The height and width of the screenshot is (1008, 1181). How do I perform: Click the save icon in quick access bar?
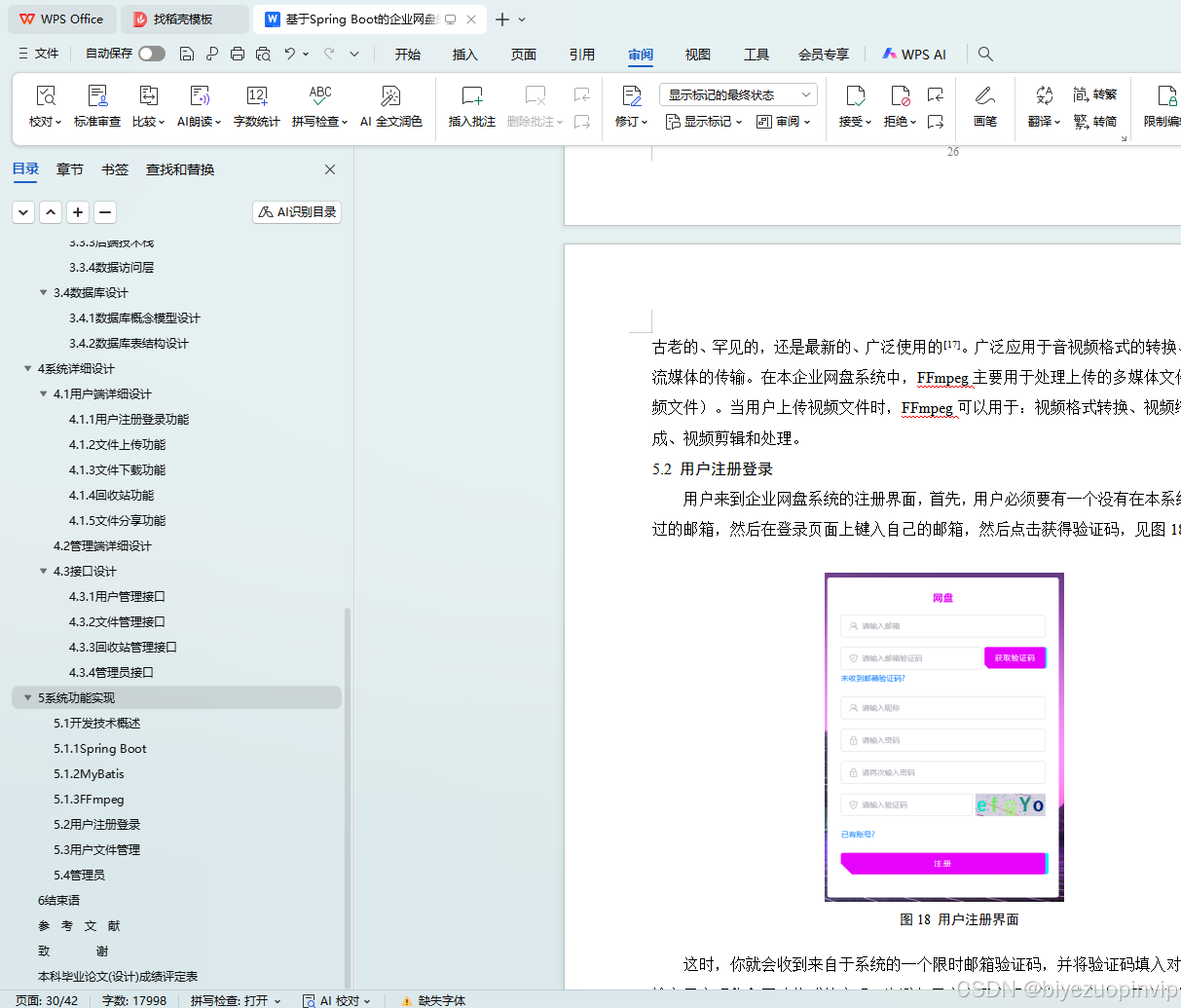[x=187, y=54]
